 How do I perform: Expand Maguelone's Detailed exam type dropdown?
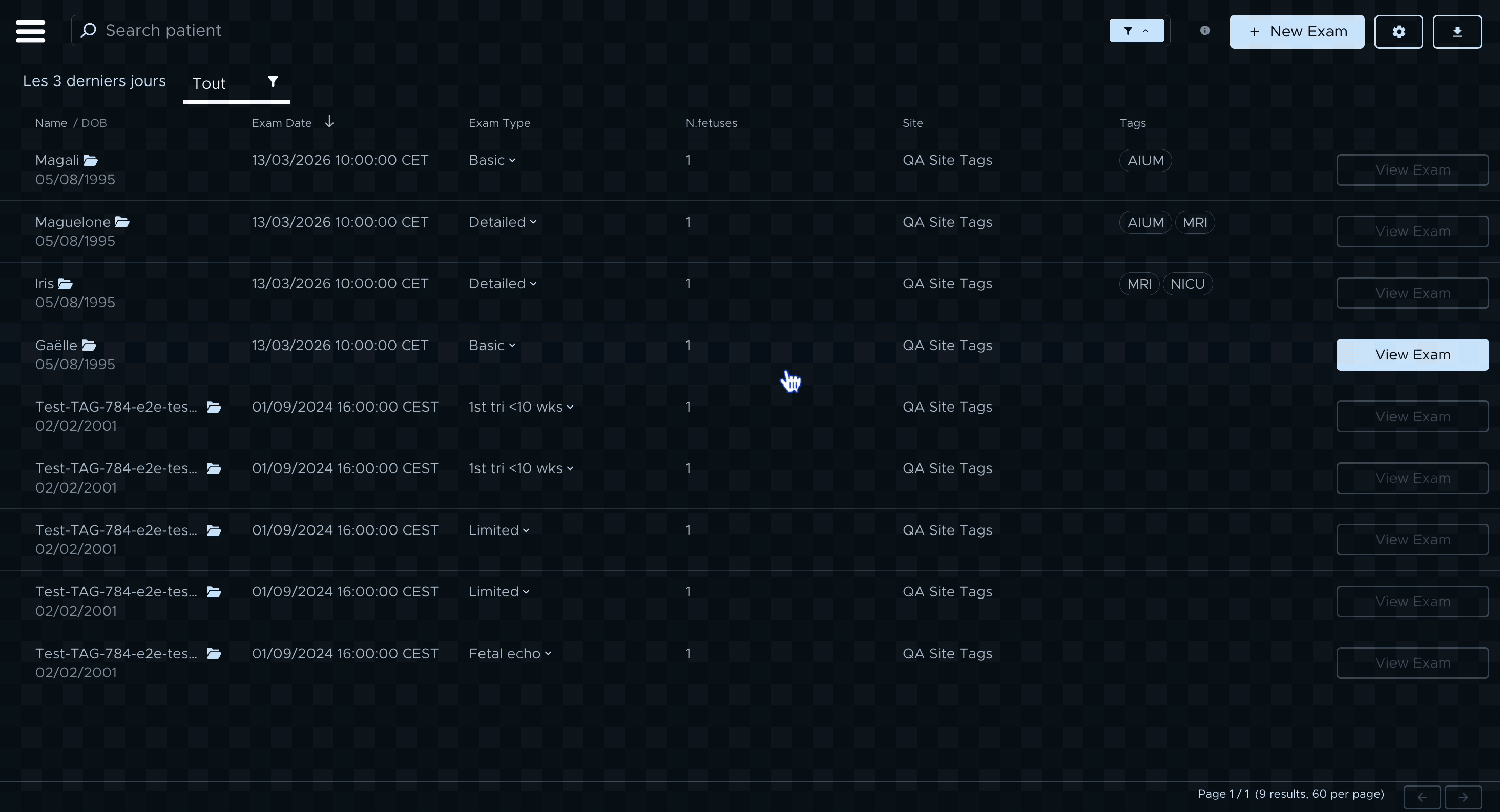click(x=503, y=222)
